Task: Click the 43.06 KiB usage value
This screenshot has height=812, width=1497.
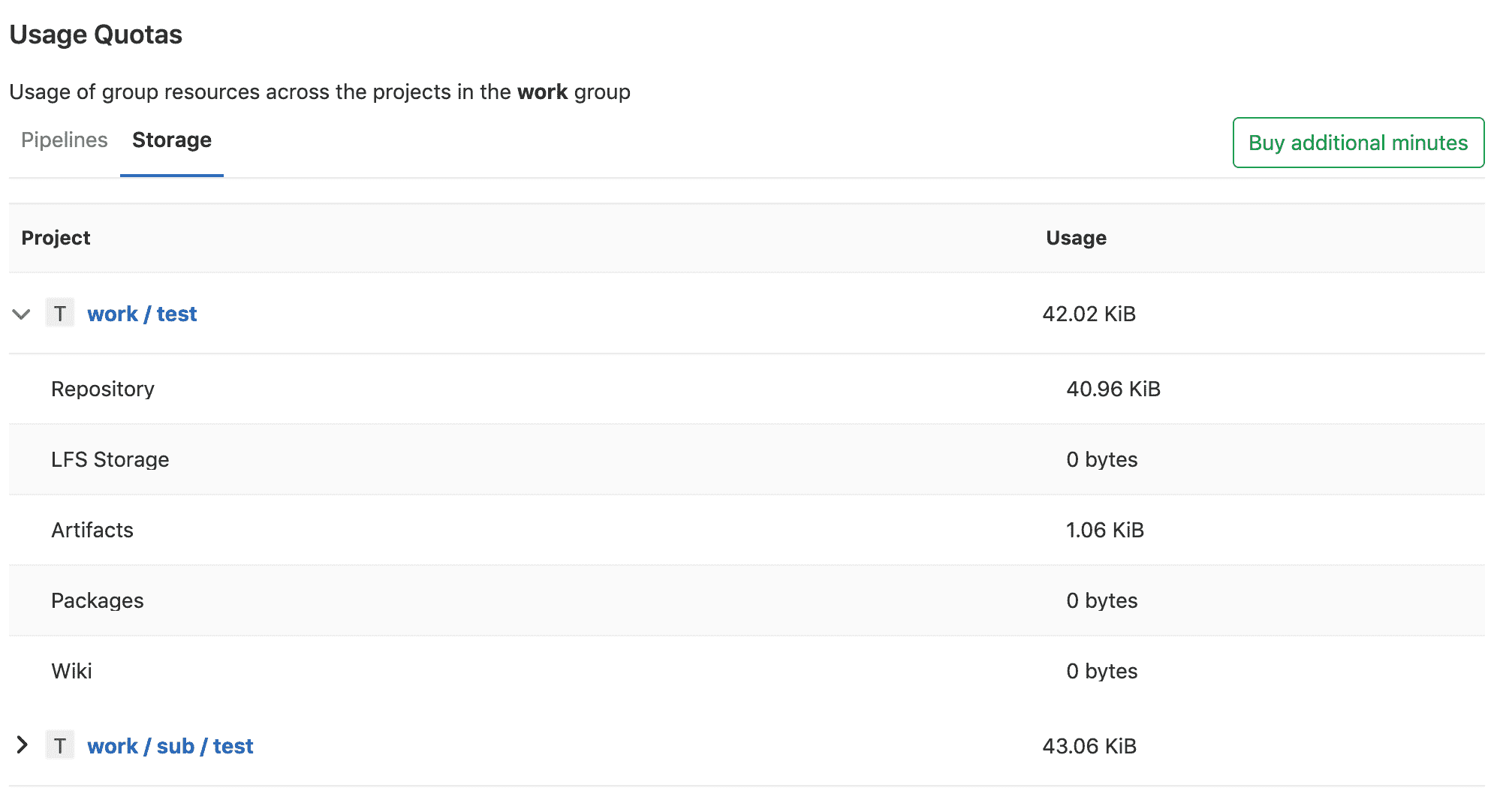Action: pyautogui.click(x=1089, y=745)
